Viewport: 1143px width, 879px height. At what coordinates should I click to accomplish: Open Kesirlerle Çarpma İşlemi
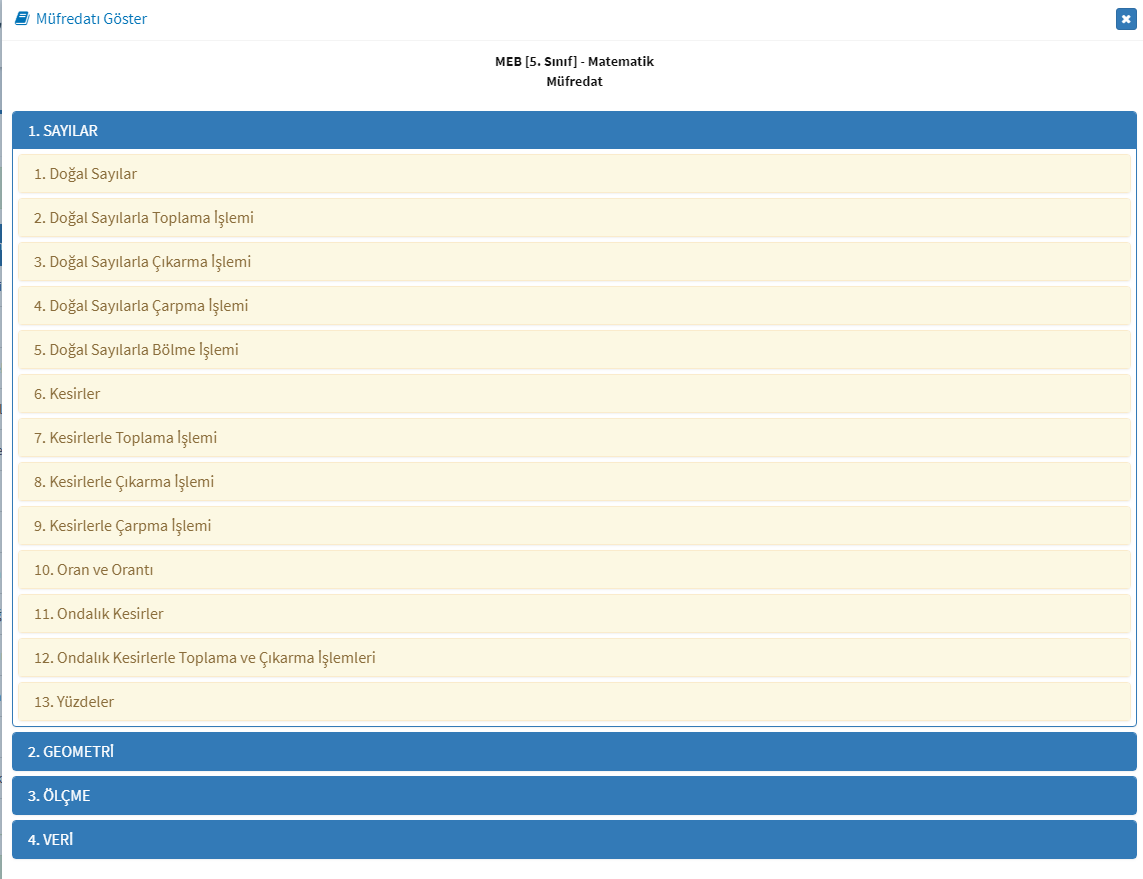point(574,526)
